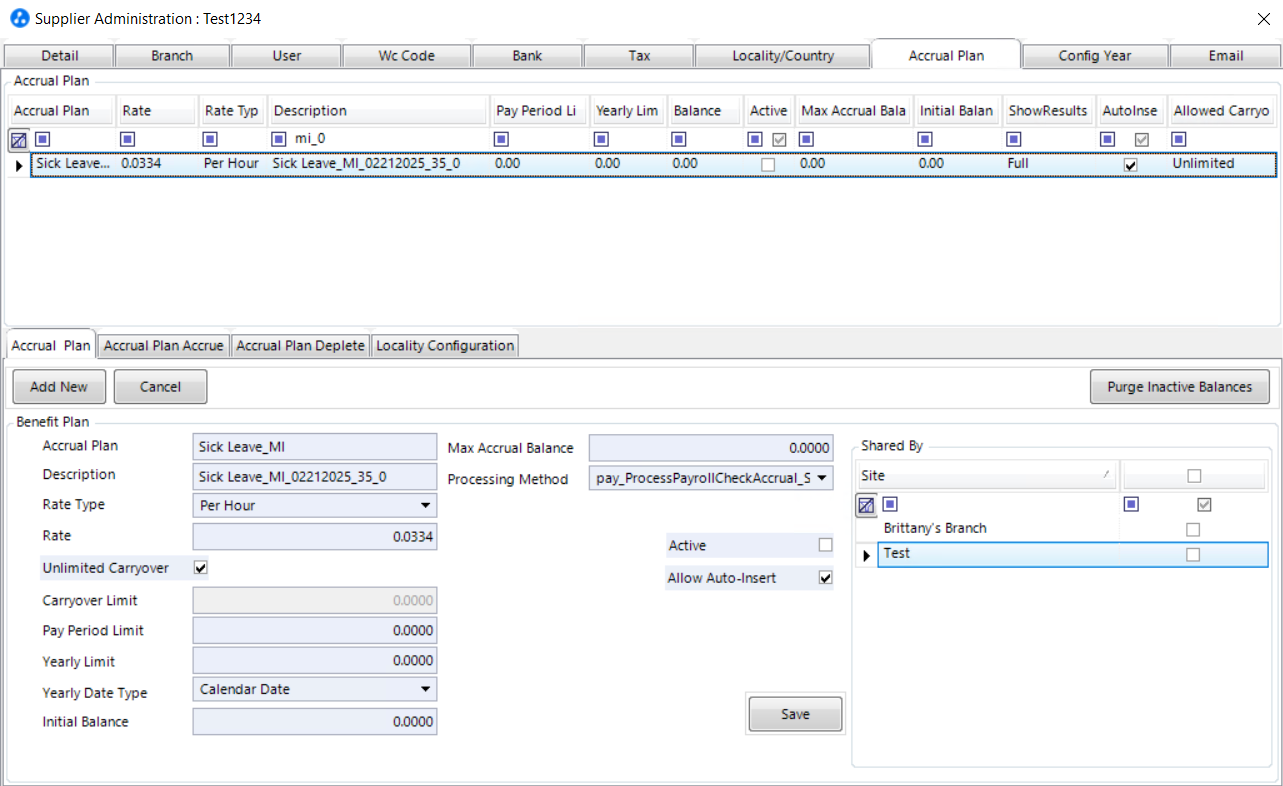Switch to the Email tab
This screenshot has width=1283, height=786.
(x=1225, y=55)
